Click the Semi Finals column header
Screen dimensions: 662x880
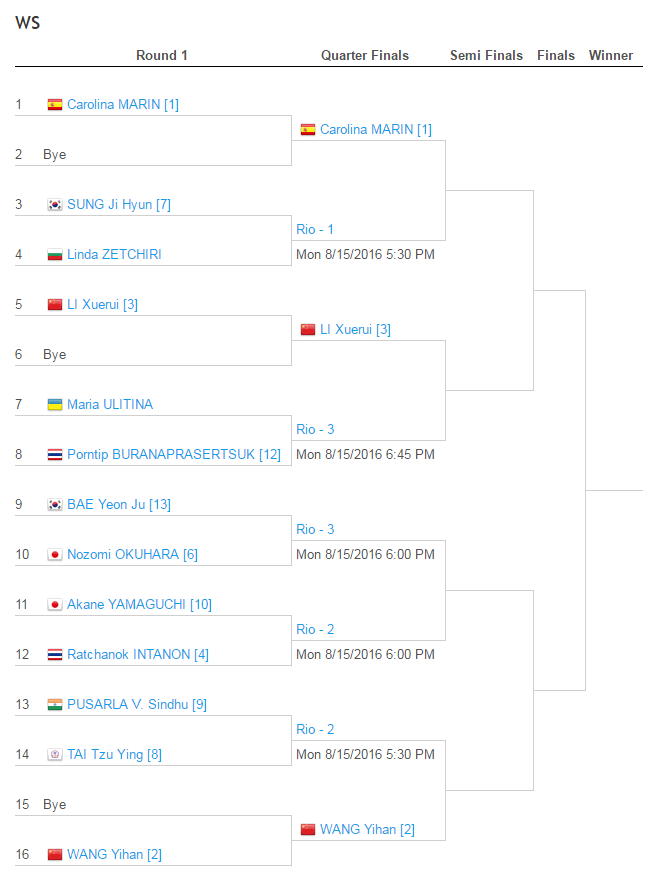[486, 56]
